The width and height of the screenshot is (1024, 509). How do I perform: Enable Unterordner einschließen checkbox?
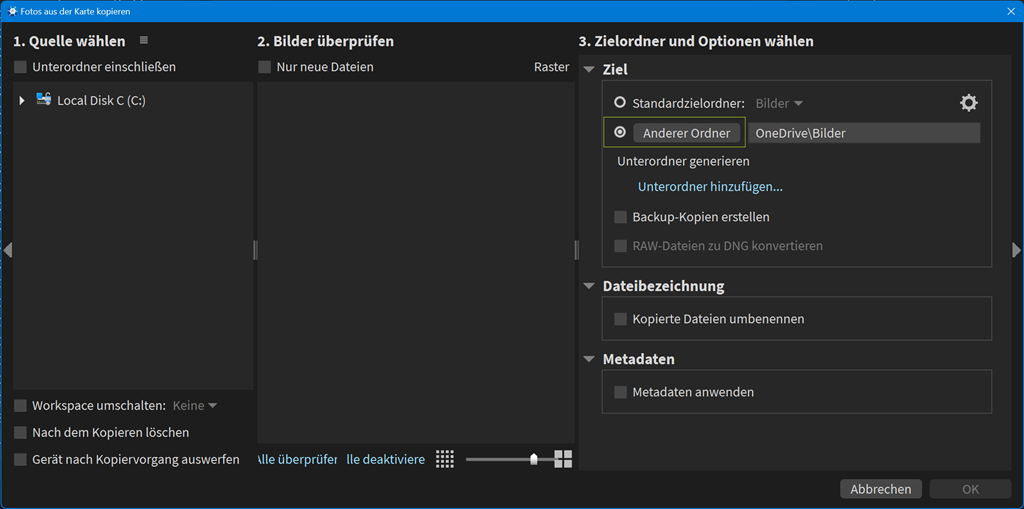[x=21, y=67]
